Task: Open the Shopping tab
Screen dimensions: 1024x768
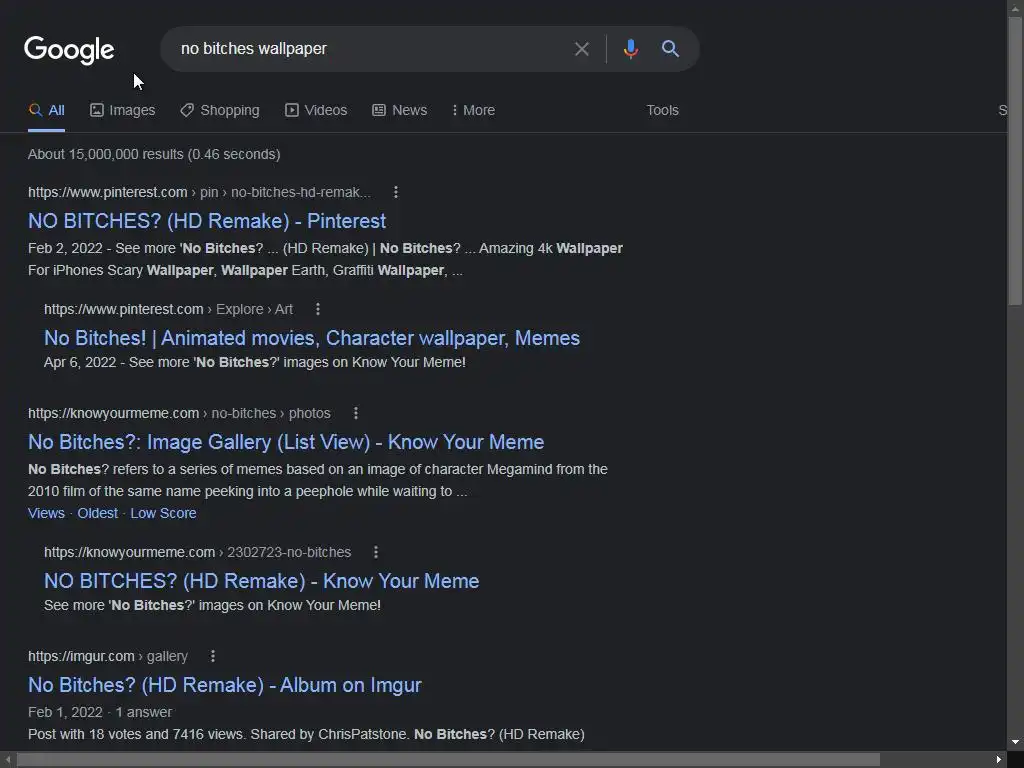Action: point(220,110)
